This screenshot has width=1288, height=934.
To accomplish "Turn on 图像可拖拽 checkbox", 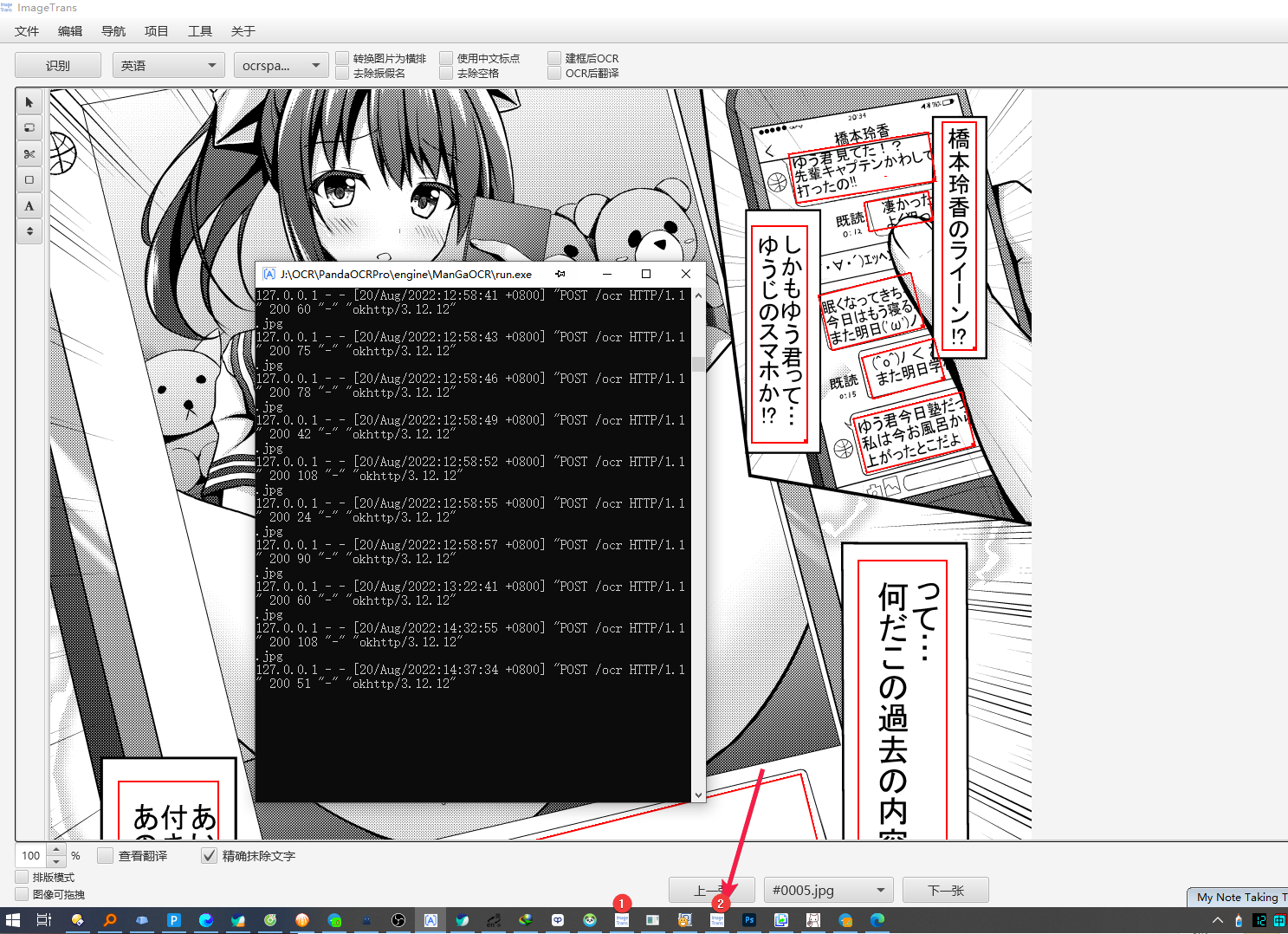I will pos(22,894).
